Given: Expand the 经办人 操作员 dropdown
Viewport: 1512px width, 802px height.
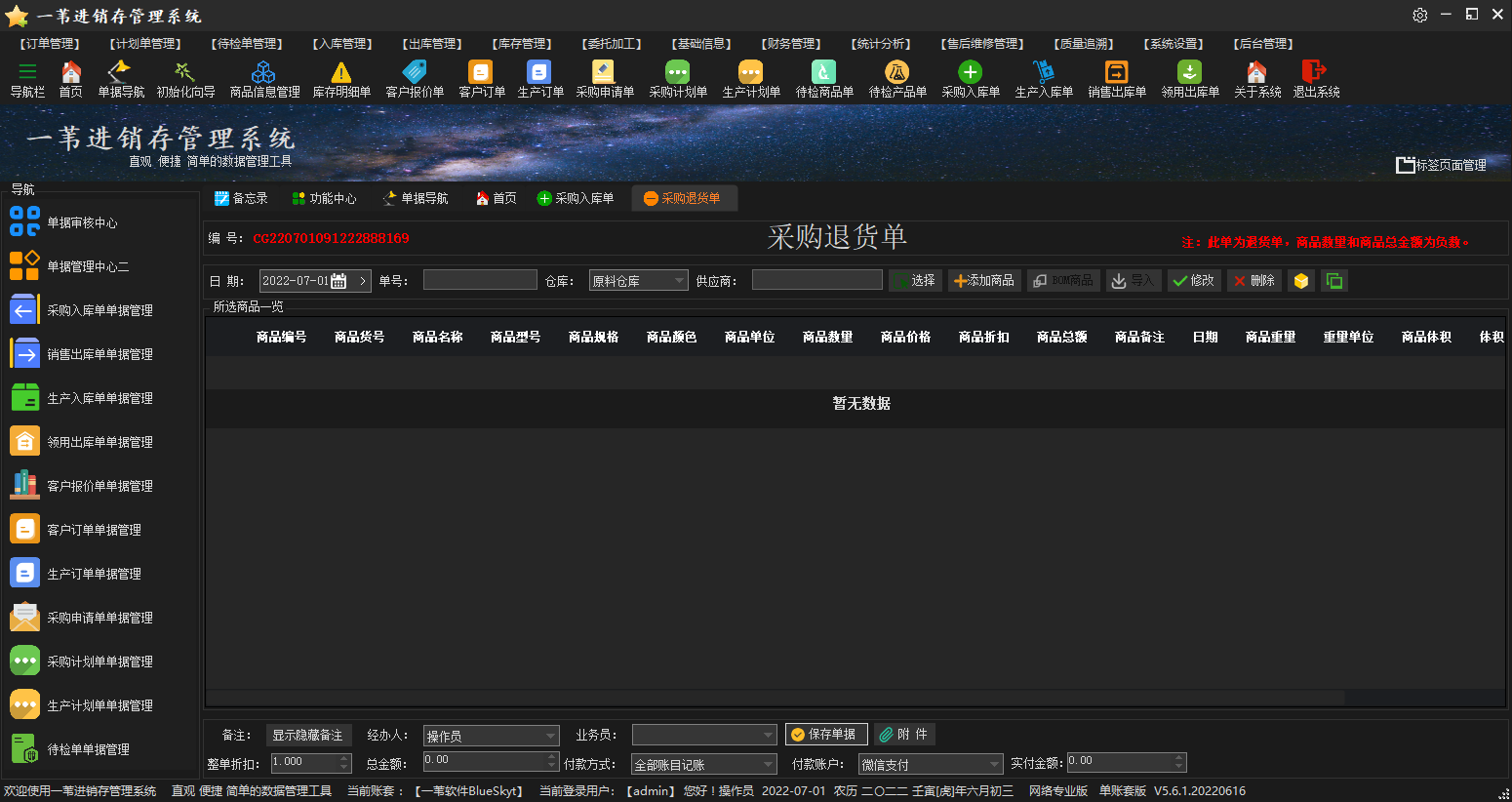Looking at the screenshot, I should click(551, 736).
